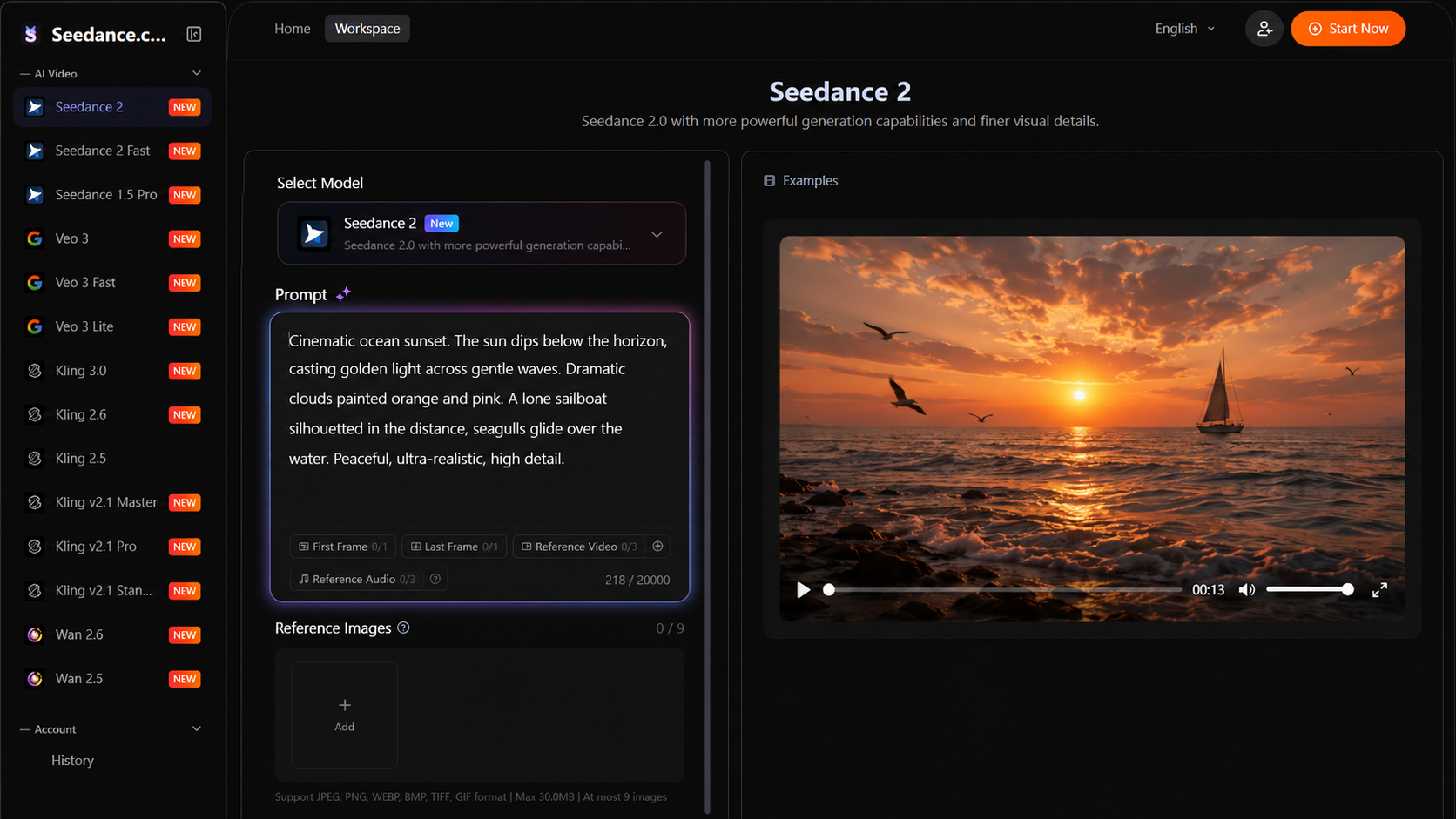Open History page

click(x=72, y=761)
